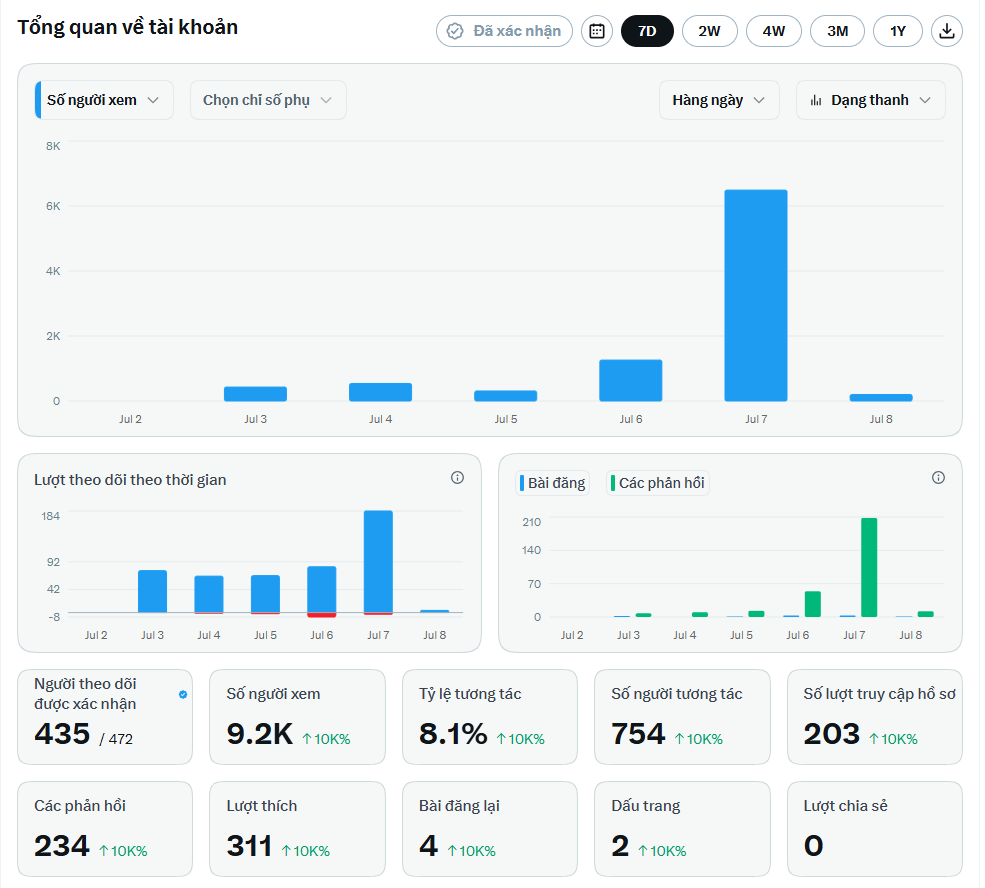
Task: Select the 7D time range
Action: [647, 31]
